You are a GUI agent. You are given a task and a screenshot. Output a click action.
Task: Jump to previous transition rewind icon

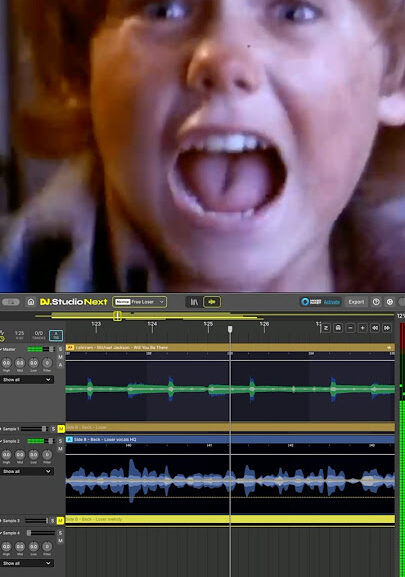375,328
